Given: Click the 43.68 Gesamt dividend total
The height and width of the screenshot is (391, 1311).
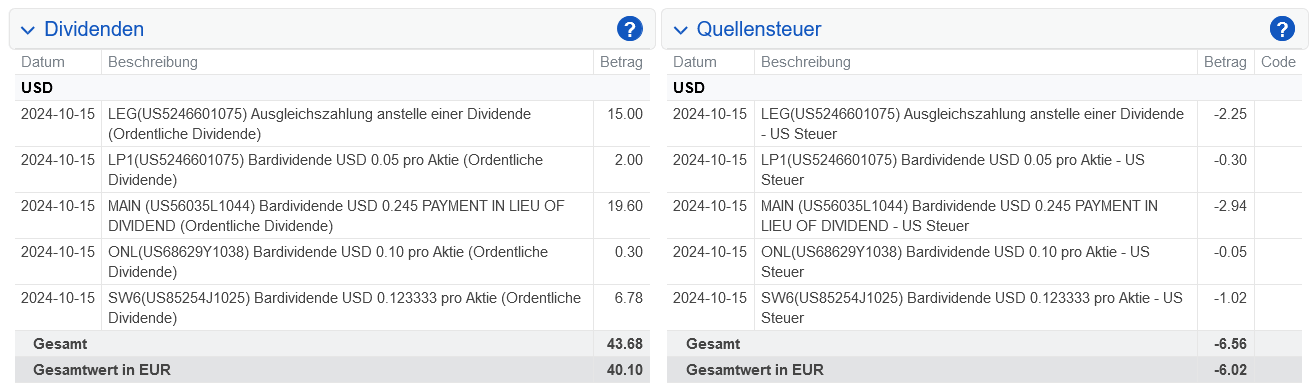Looking at the screenshot, I should pos(624,344).
